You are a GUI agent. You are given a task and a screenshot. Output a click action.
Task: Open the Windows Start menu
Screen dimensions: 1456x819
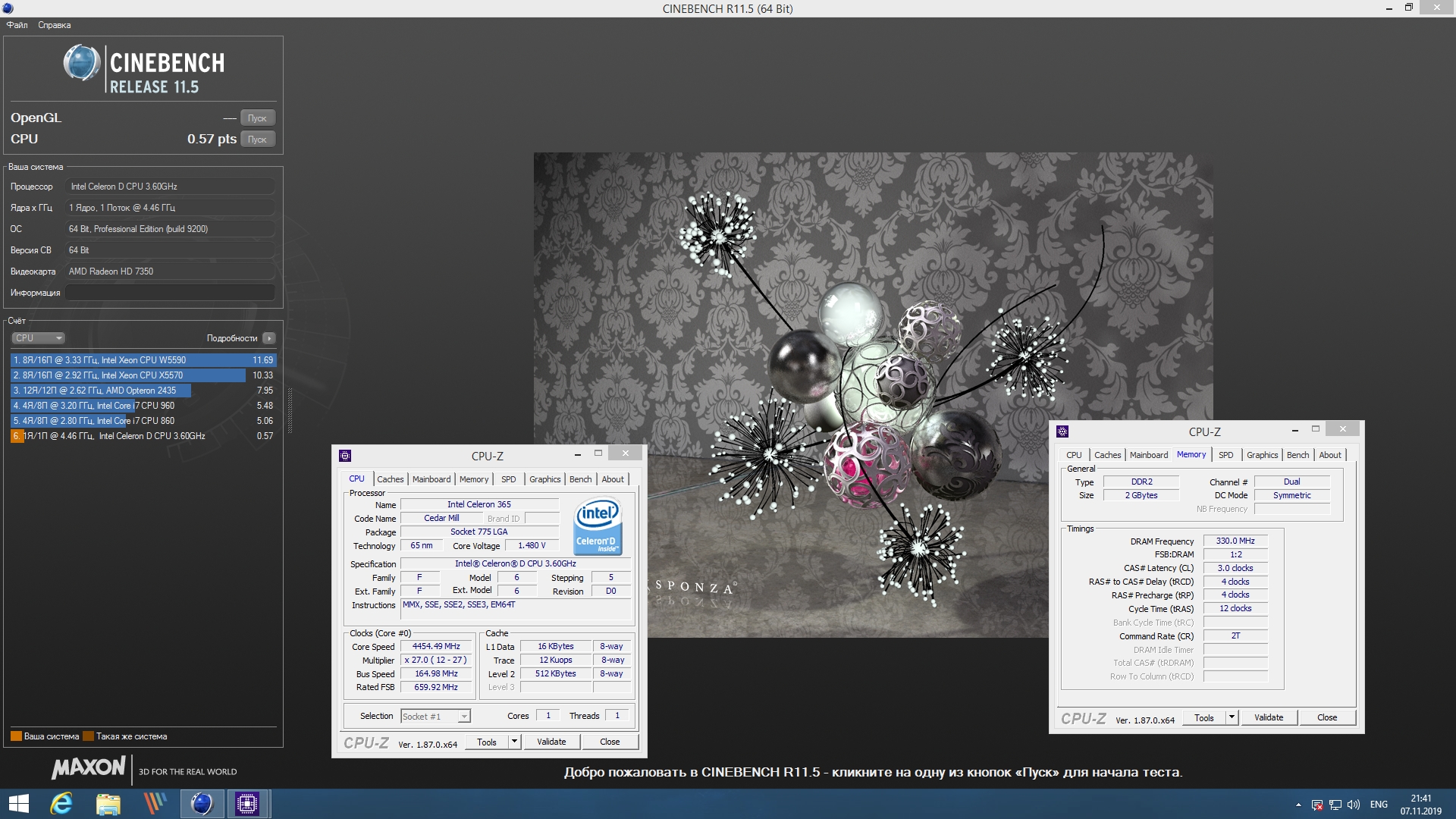click(18, 804)
